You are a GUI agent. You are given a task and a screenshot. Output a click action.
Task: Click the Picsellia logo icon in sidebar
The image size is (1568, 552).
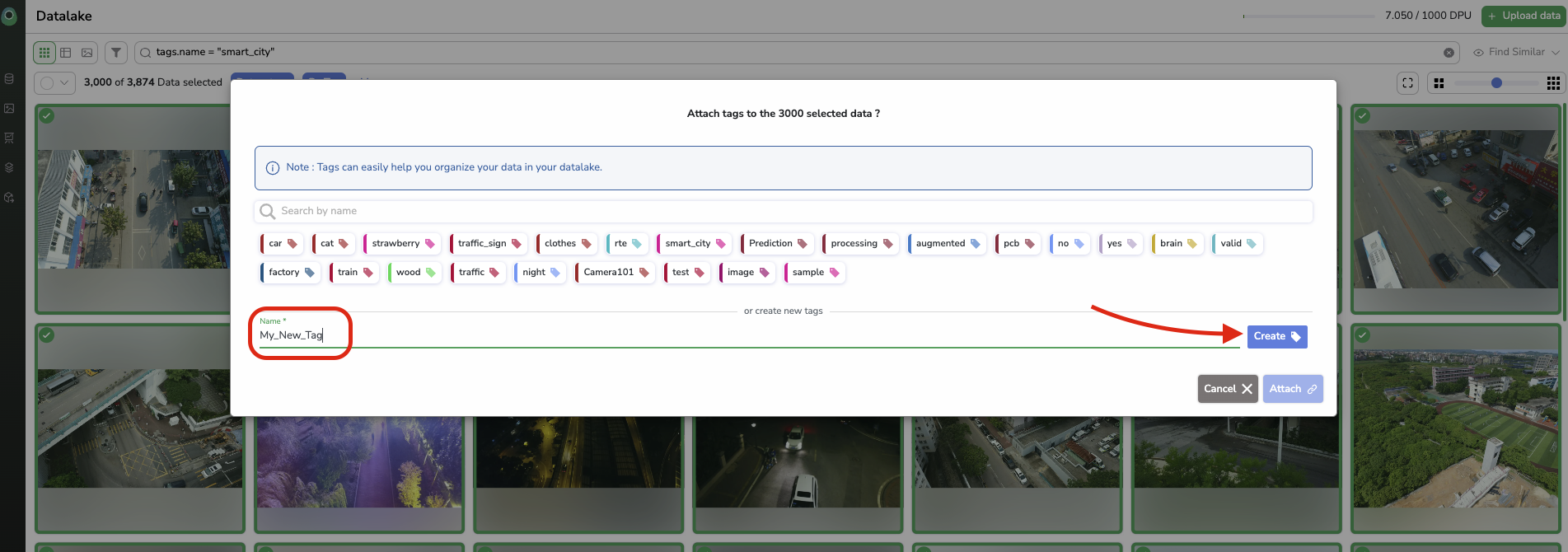tap(9, 16)
